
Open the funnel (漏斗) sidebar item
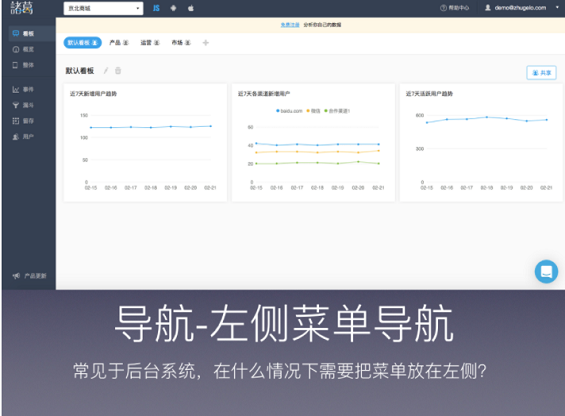point(23,105)
